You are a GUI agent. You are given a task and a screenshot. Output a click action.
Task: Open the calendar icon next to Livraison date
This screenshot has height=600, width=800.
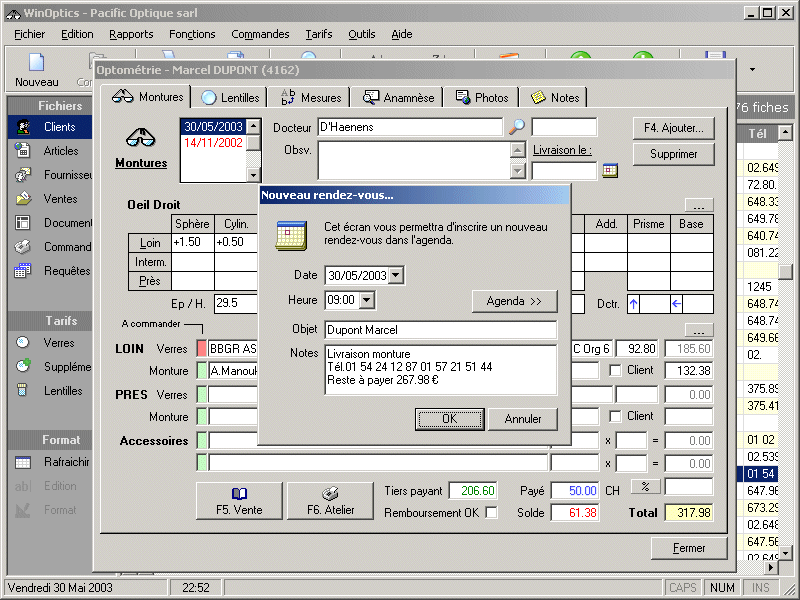pyautogui.click(x=610, y=171)
